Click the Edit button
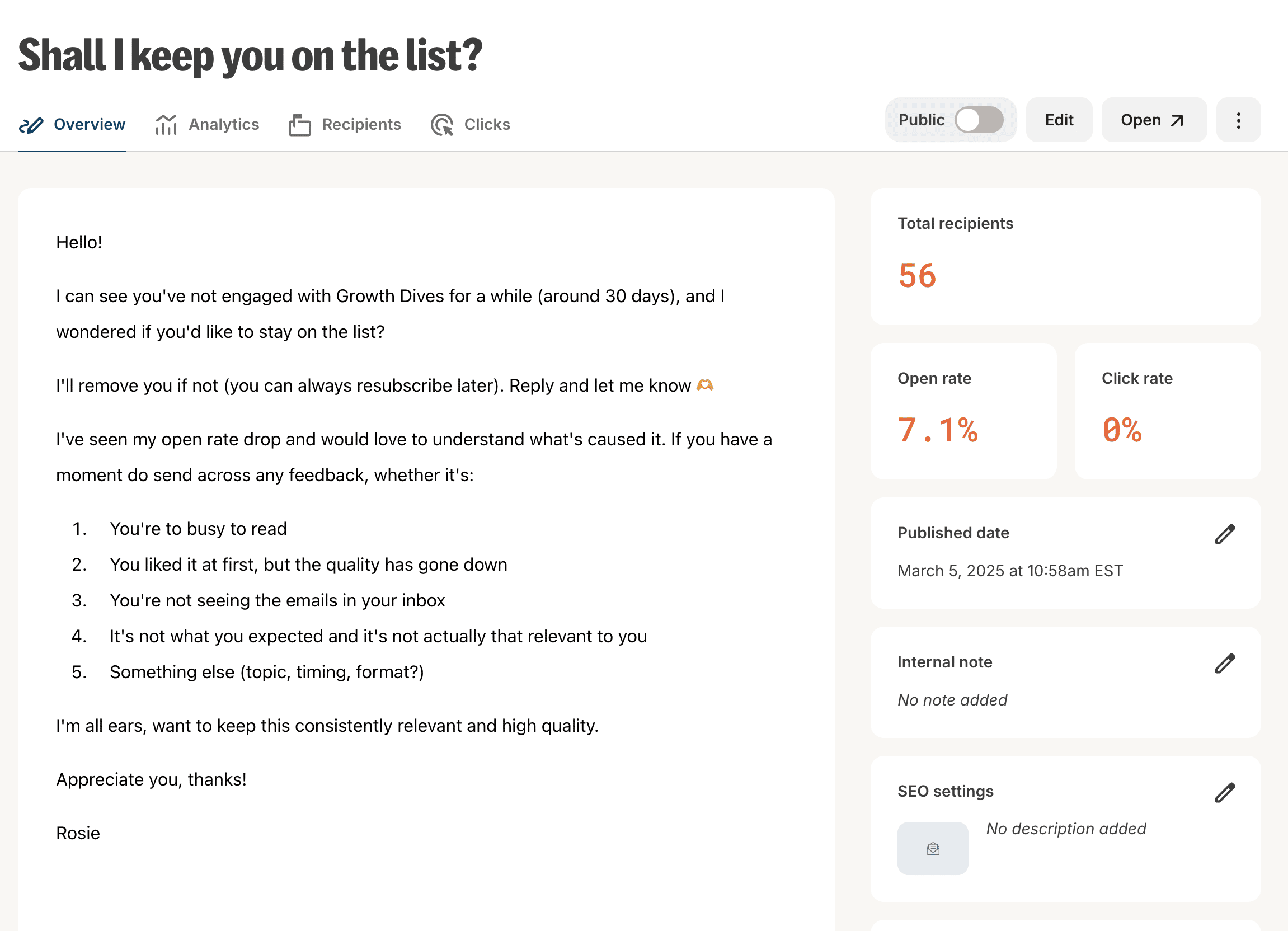This screenshot has width=1288, height=931. [x=1059, y=120]
